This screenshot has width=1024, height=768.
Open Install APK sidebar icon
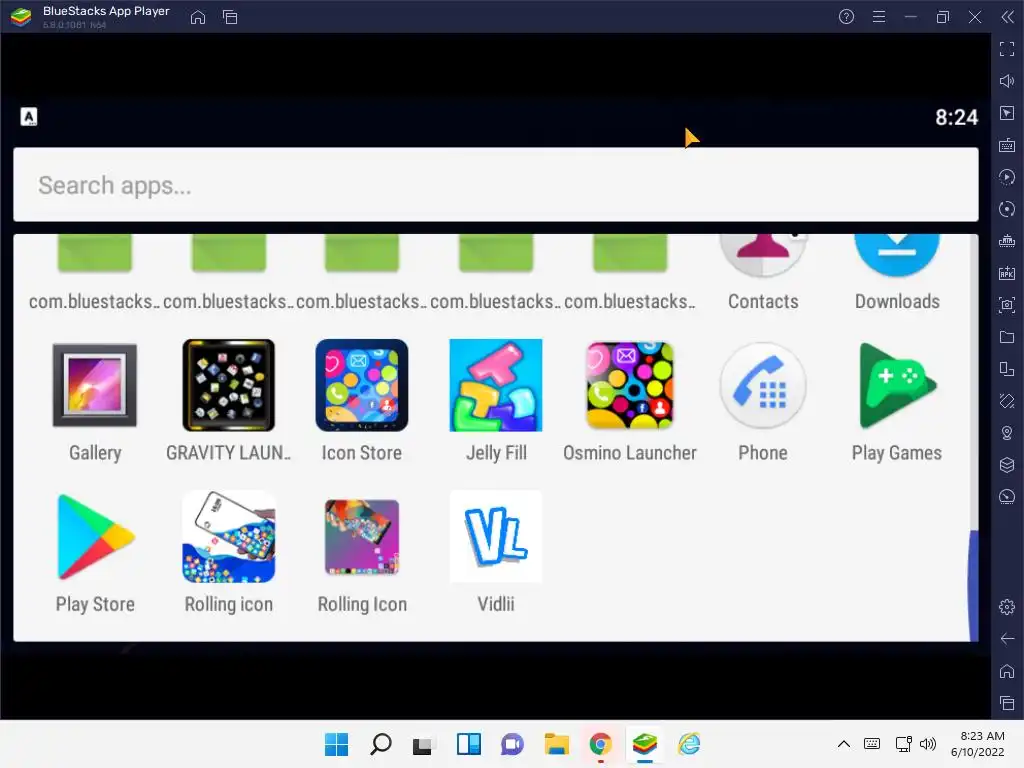[x=1007, y=273]
